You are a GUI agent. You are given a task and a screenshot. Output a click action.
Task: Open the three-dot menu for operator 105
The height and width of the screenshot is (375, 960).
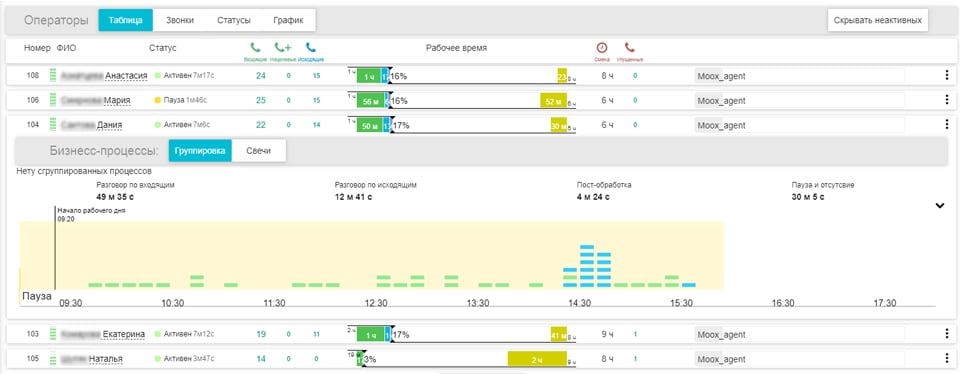pyautogui.click(x=947, y=359)
